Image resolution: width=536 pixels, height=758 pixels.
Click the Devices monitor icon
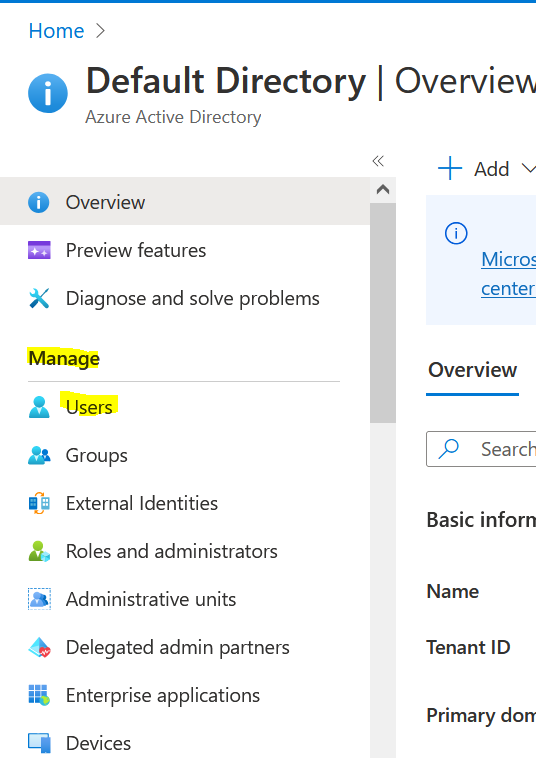39,743
